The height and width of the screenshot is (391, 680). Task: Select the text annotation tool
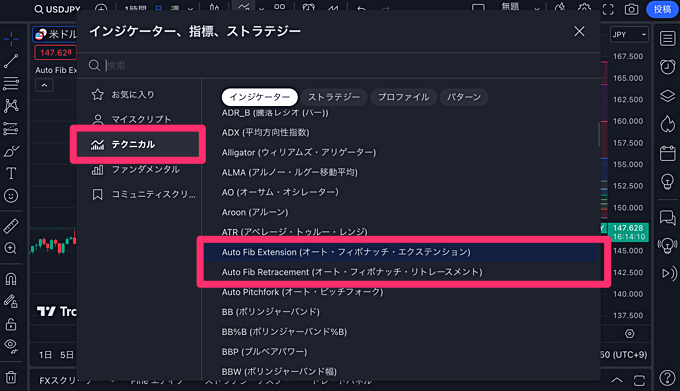pyautogui.click(x=11, y=173)
